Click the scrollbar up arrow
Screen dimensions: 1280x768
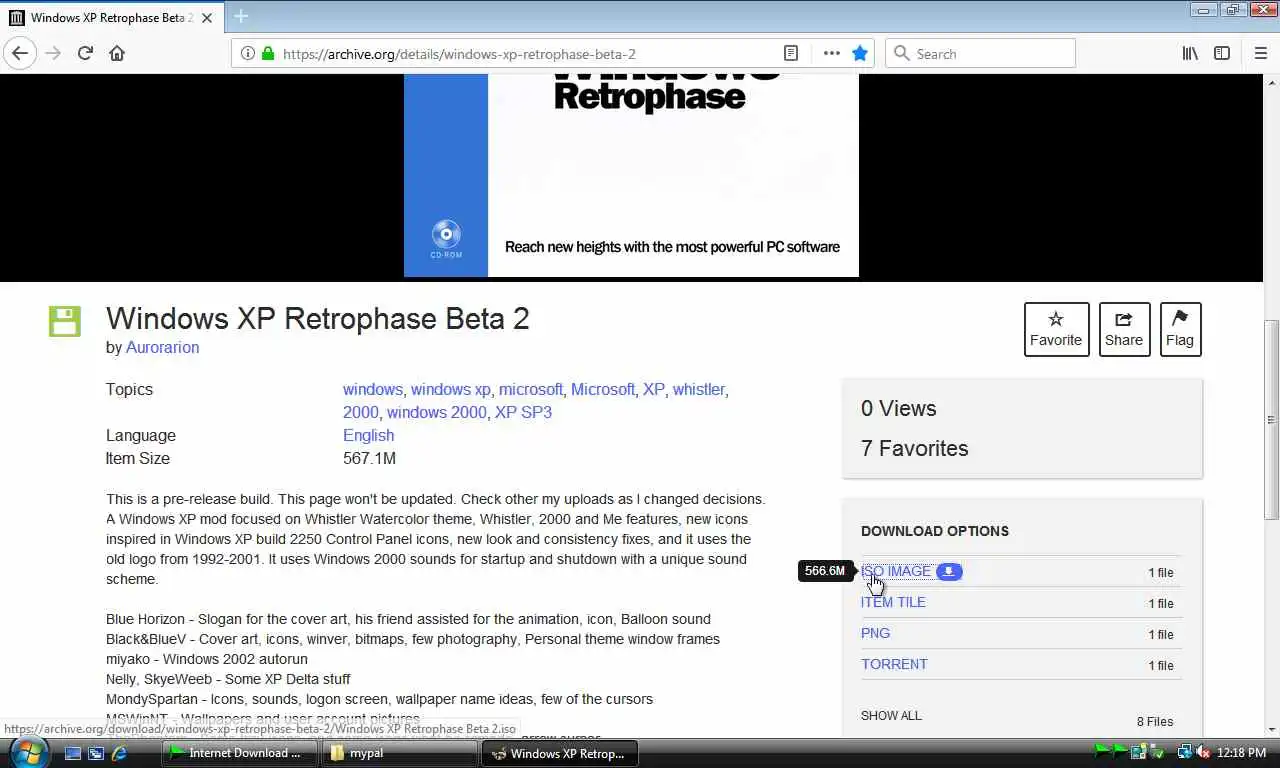click(x=1271, y=82)
